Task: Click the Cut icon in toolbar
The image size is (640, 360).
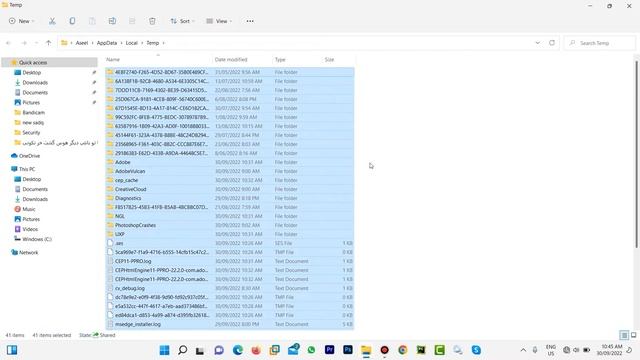Action: [x=52, y=21]
